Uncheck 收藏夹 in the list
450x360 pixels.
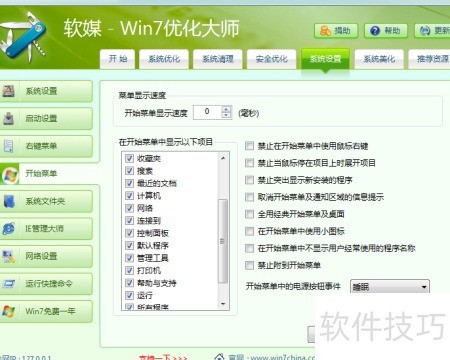pos(129,158)
